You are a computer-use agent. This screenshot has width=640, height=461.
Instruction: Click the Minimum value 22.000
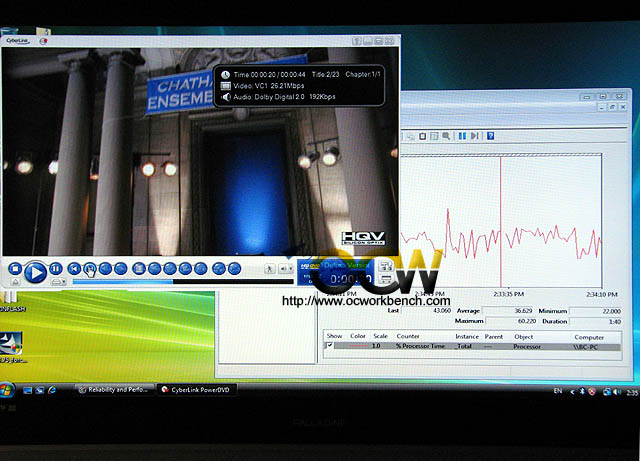(611, 311)
